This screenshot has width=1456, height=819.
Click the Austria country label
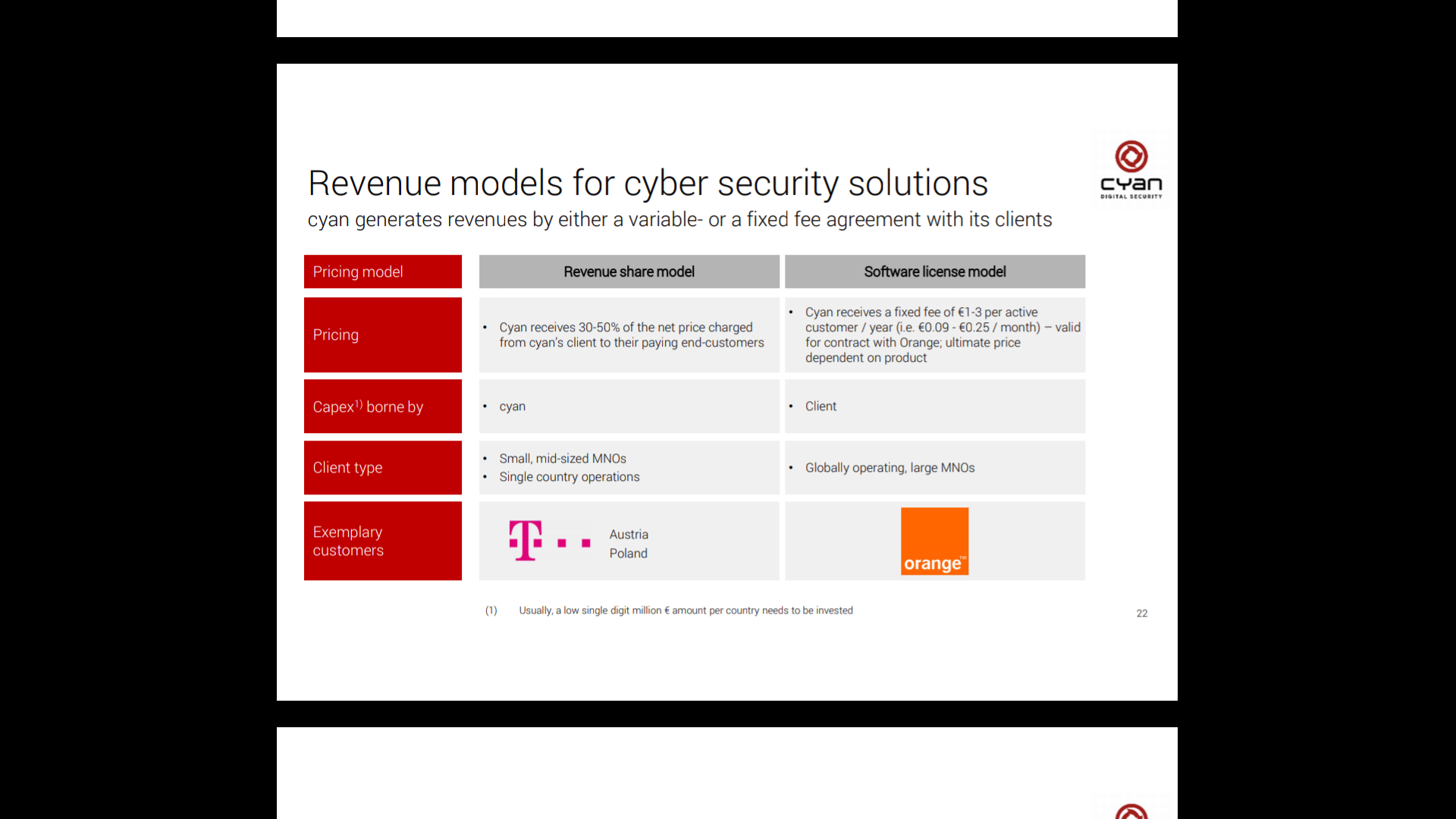pyautogui.click(x=629, y=535)
